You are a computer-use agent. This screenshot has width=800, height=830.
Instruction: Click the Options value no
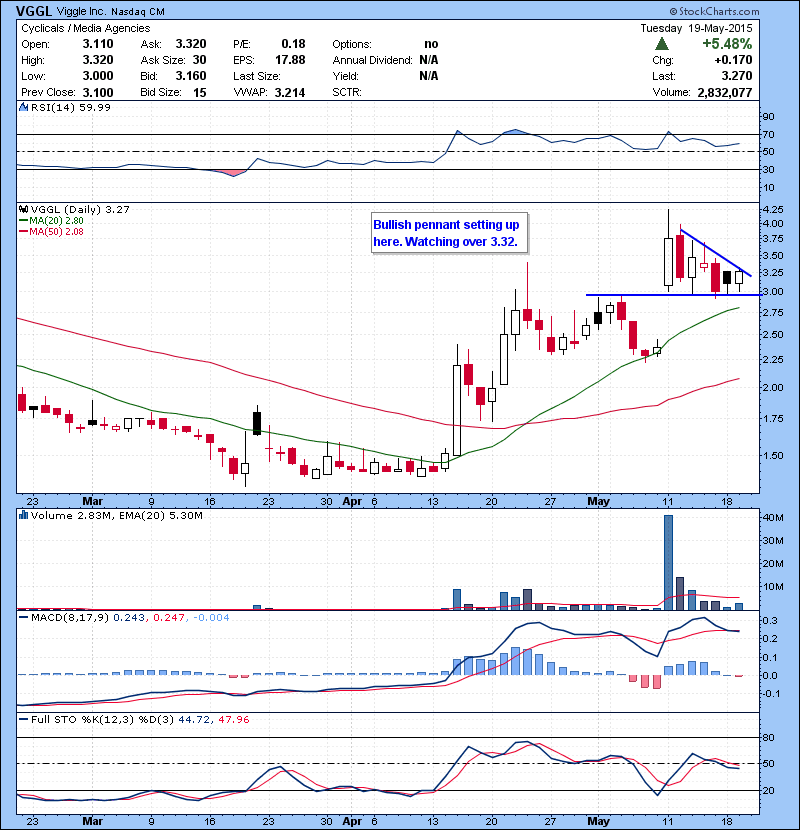click(431, 44)
